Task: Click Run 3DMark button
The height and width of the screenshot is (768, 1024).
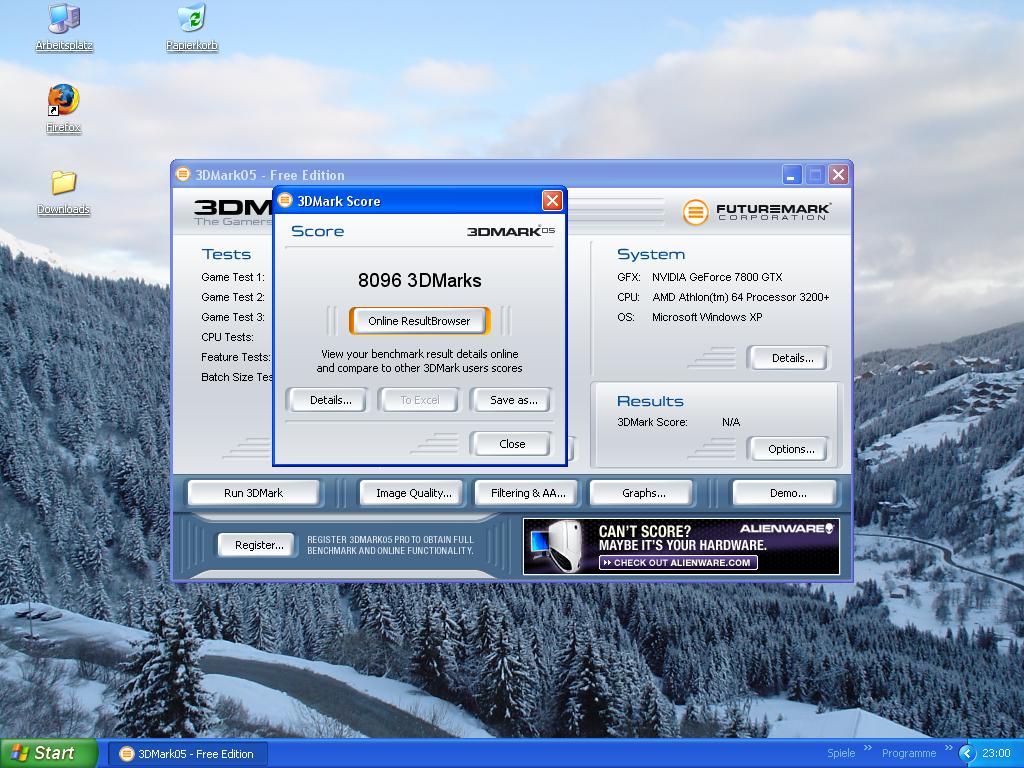Action: (253, 493)
